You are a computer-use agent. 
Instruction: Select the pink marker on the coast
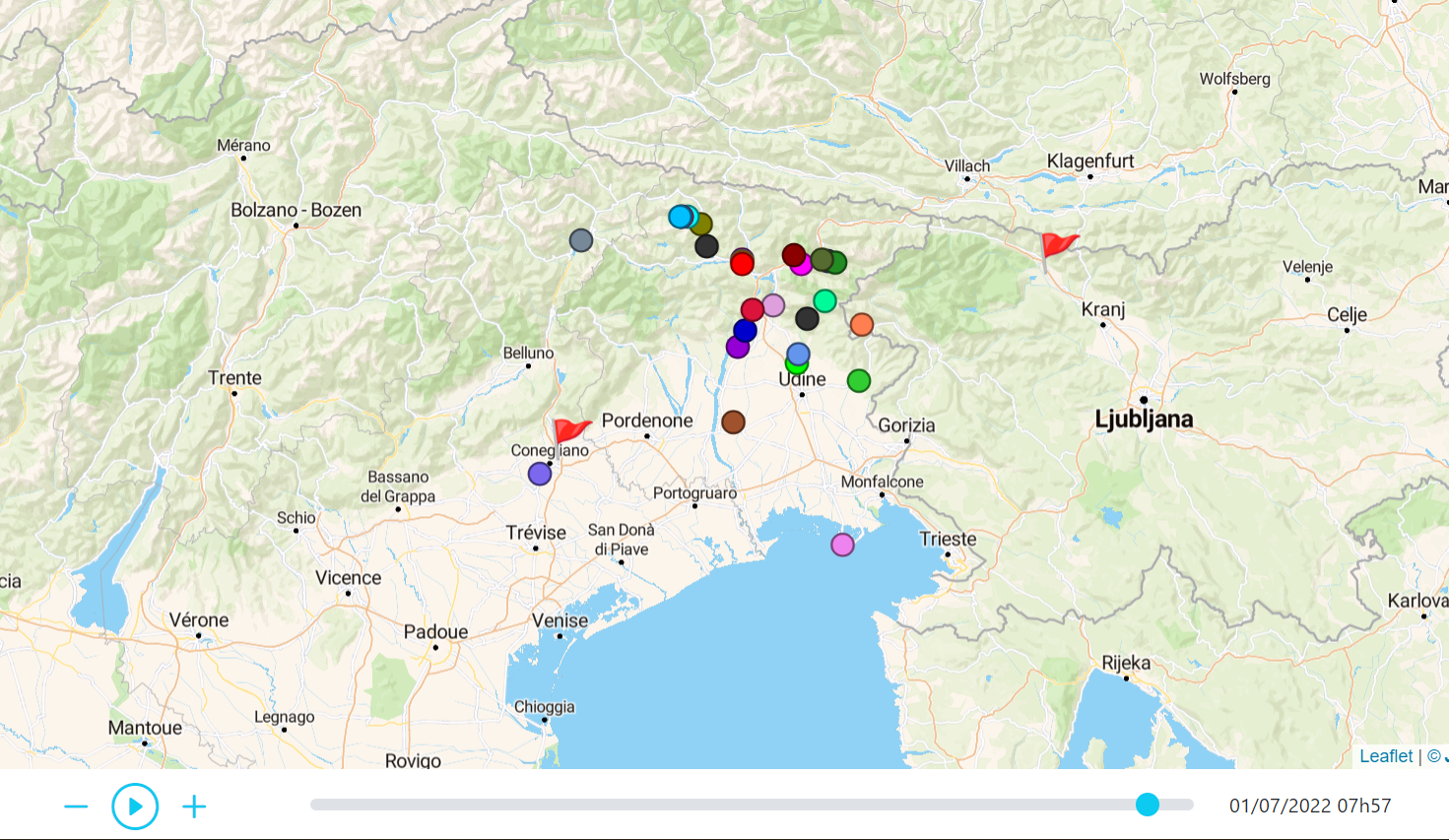(842, 545)
